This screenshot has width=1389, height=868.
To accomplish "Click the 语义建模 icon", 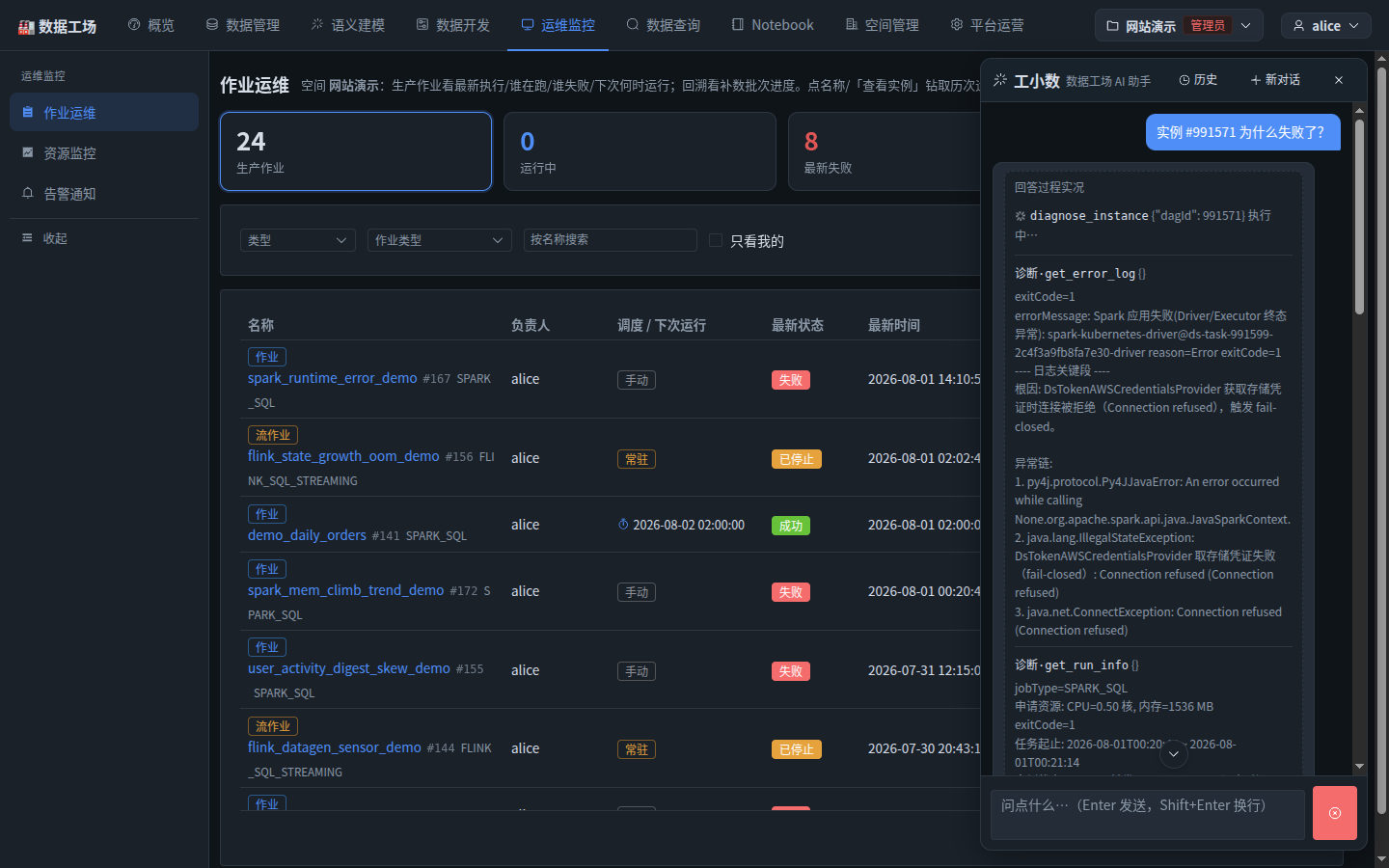I will pyautogui.click(x=317, y=25).
